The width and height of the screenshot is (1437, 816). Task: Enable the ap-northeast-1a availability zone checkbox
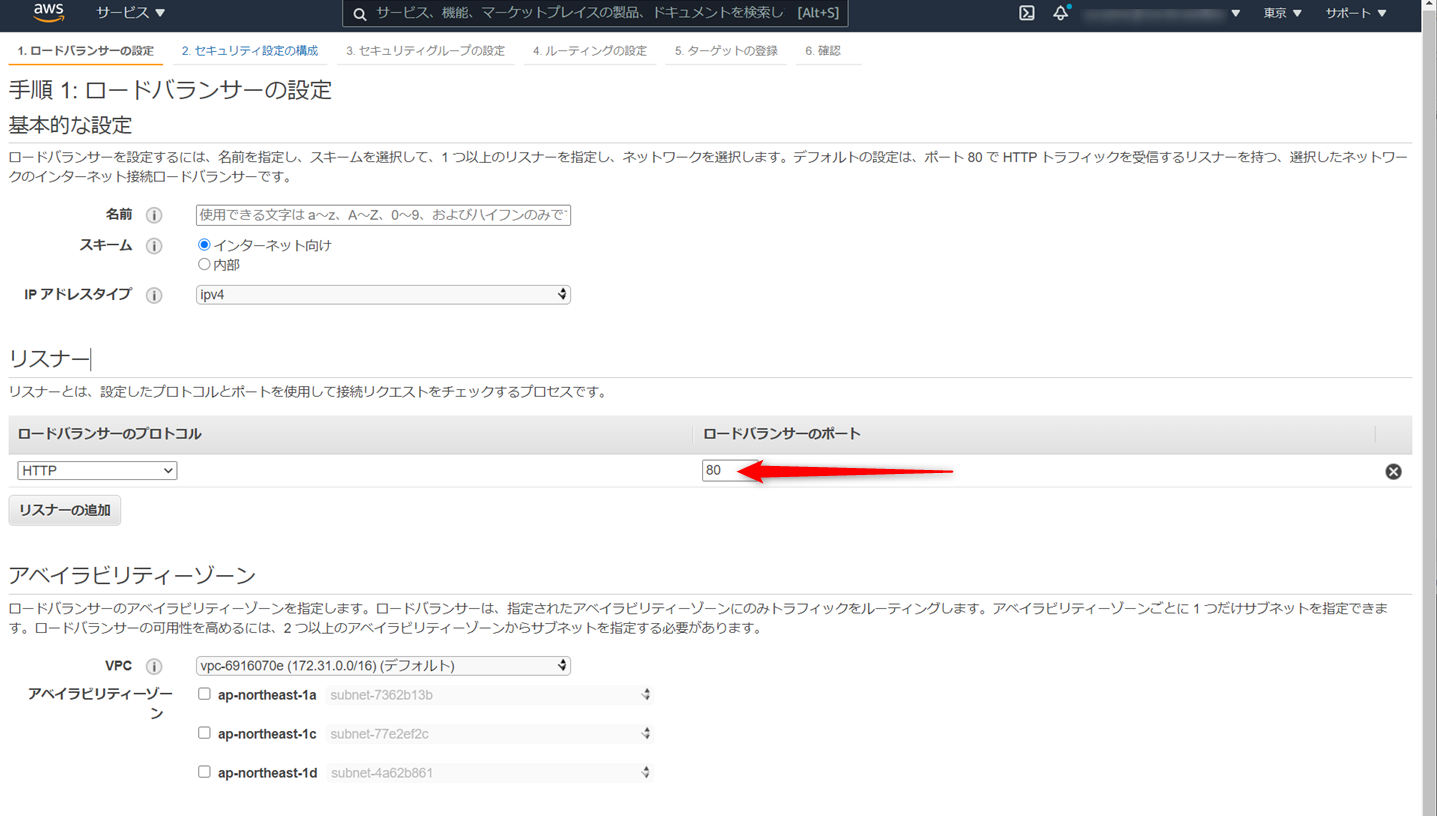tap(203, 693)
